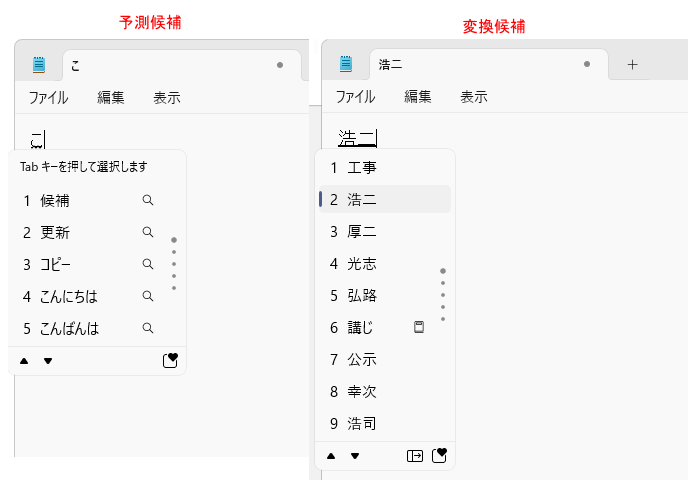The height and width of the screenshot is (483, 688).
Task: Choose conversion candidate 3 厚二
Action: click(x=385, y=231)
